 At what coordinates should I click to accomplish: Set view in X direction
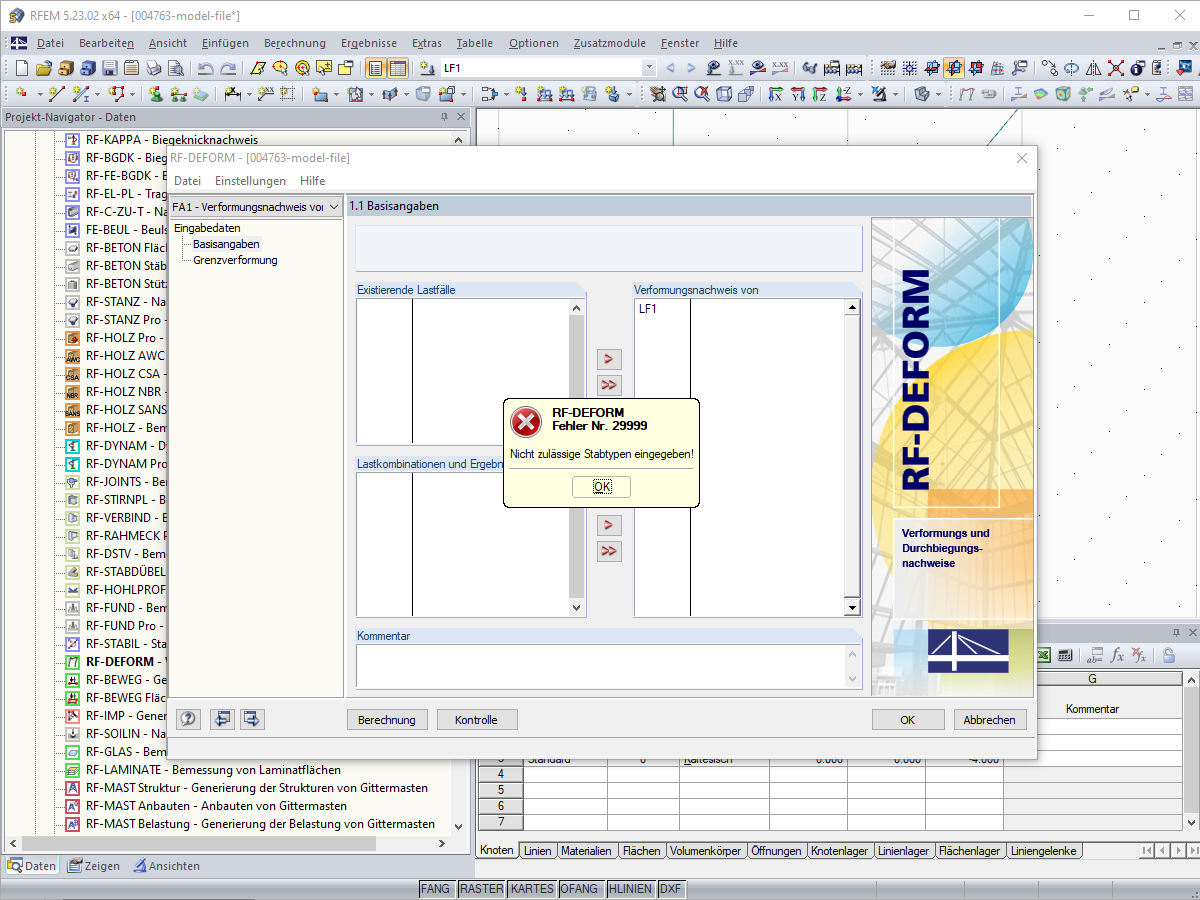776,94
